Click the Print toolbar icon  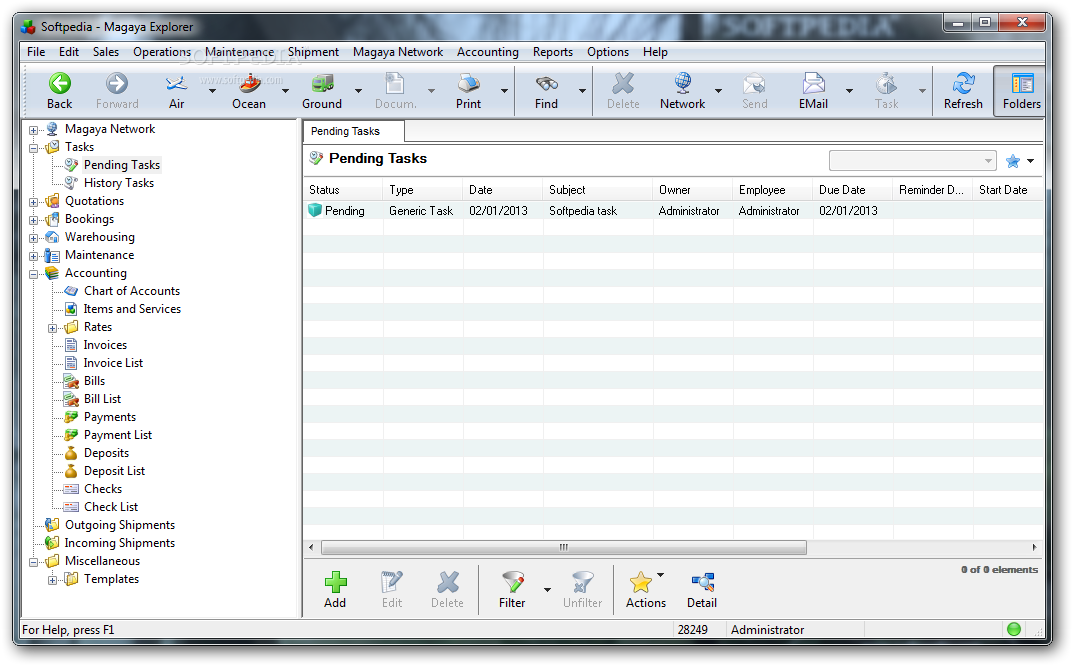[469, 84]
